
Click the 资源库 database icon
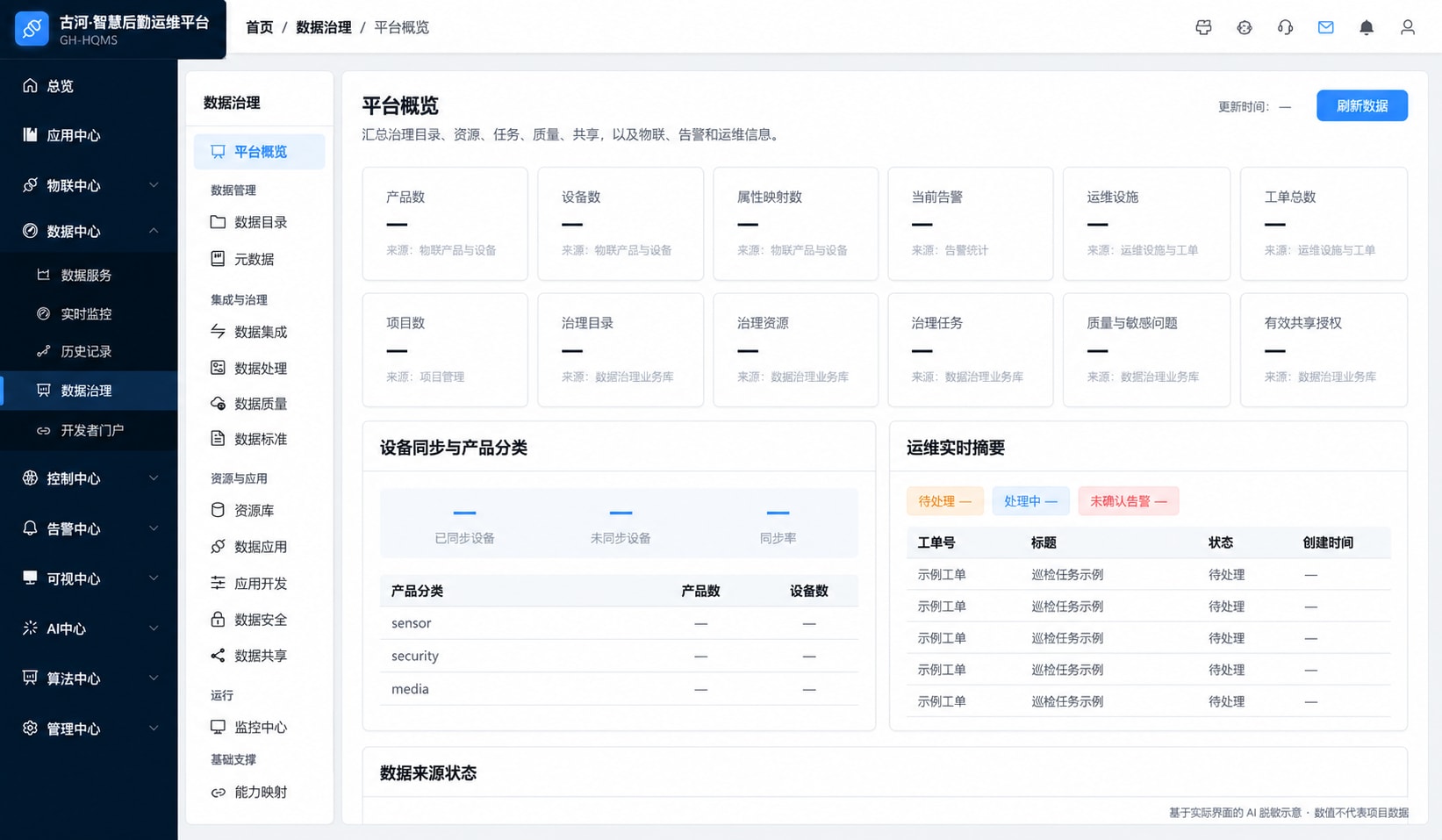(218, 509)
